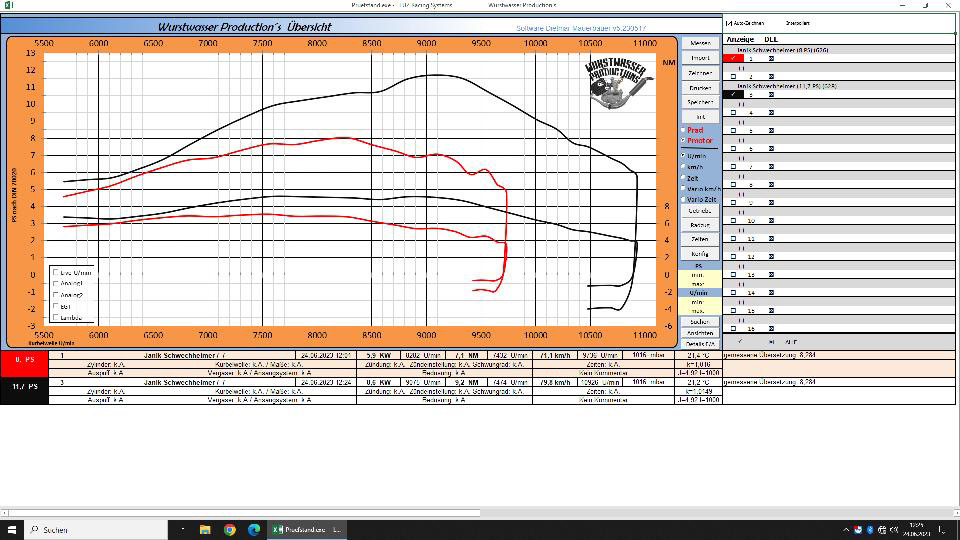Viewport: 960px width, 540px height.
Task: Launch Google Chrome from the taskbar
Action: (229, 529)
